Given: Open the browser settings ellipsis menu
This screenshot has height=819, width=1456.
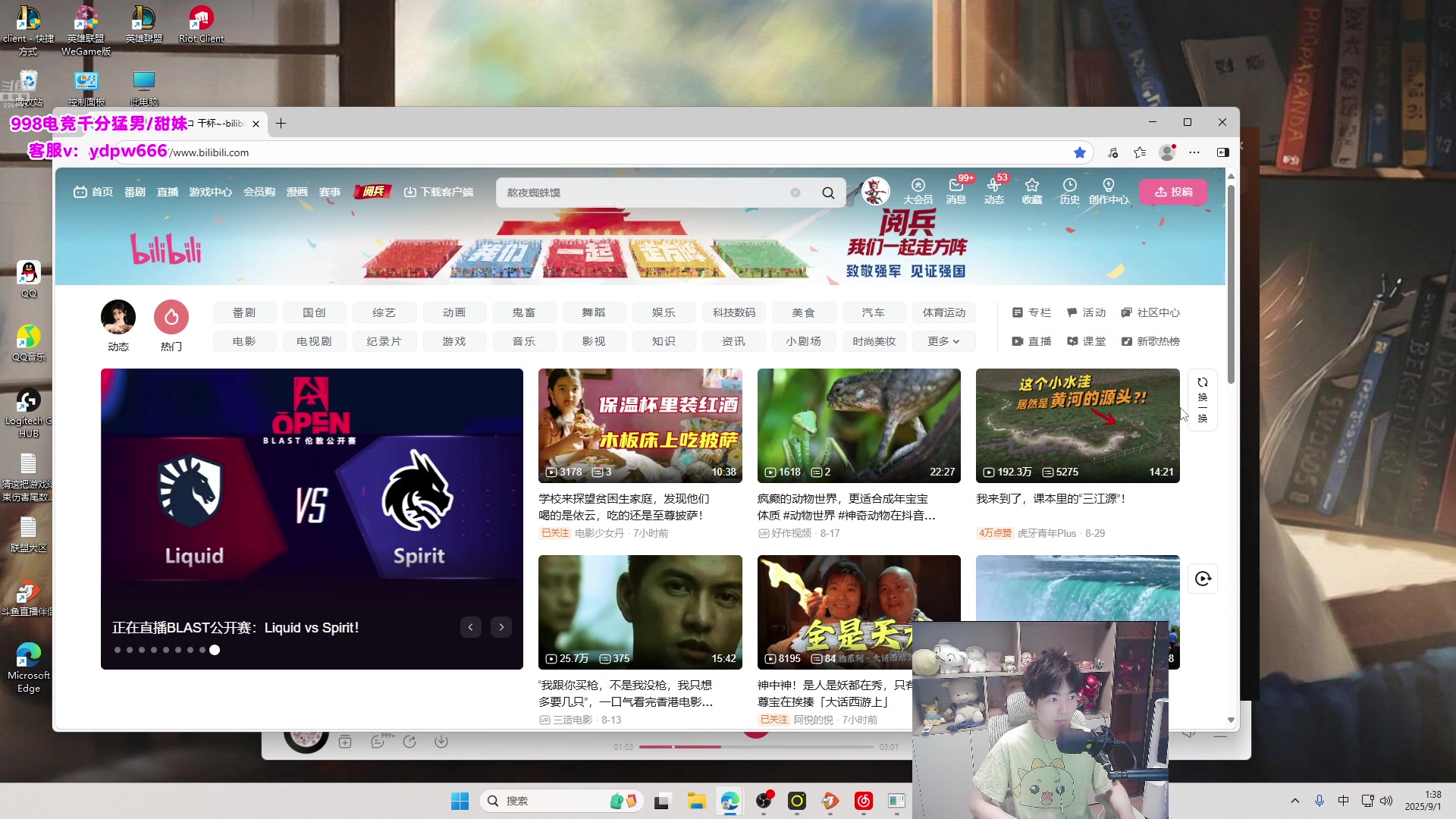Looking at the screenshot, I should 1194,152.
